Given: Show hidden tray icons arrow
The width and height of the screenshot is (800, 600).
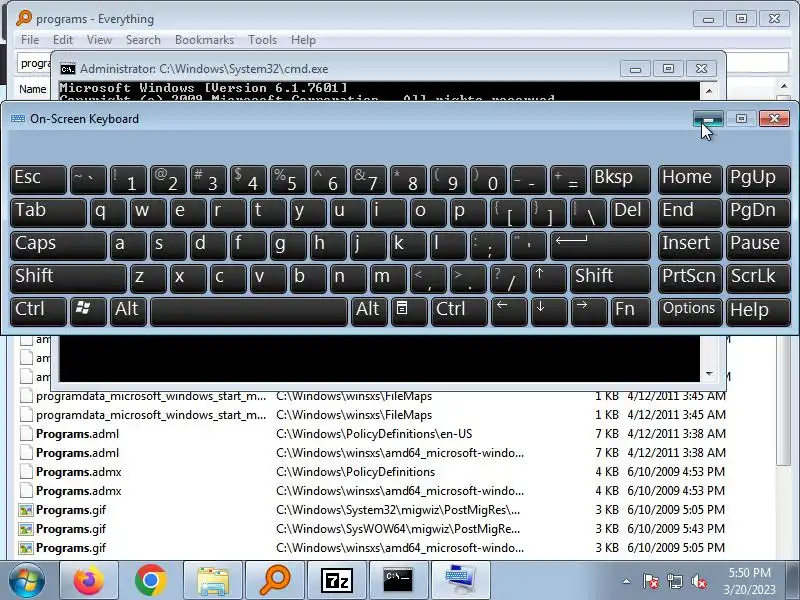Looking at the screenshot, I should point(627,581).
